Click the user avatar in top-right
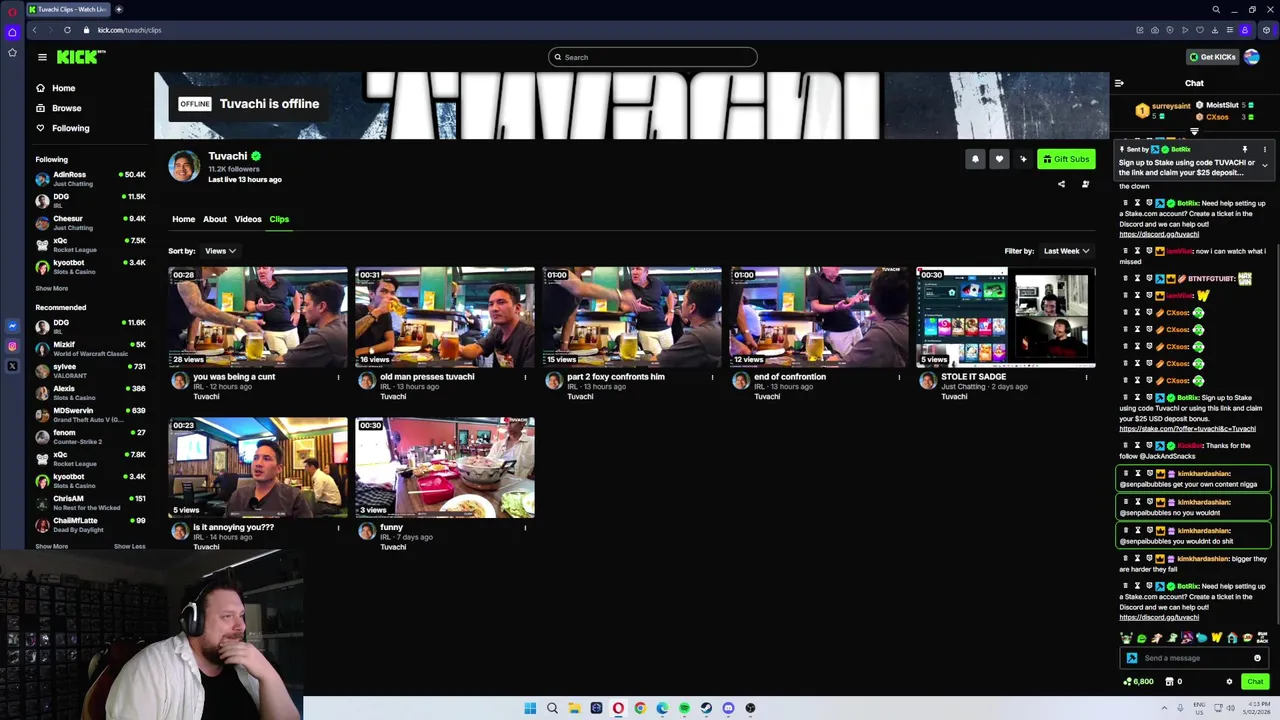This screenshot has width=1280, height=720. 1252,57
